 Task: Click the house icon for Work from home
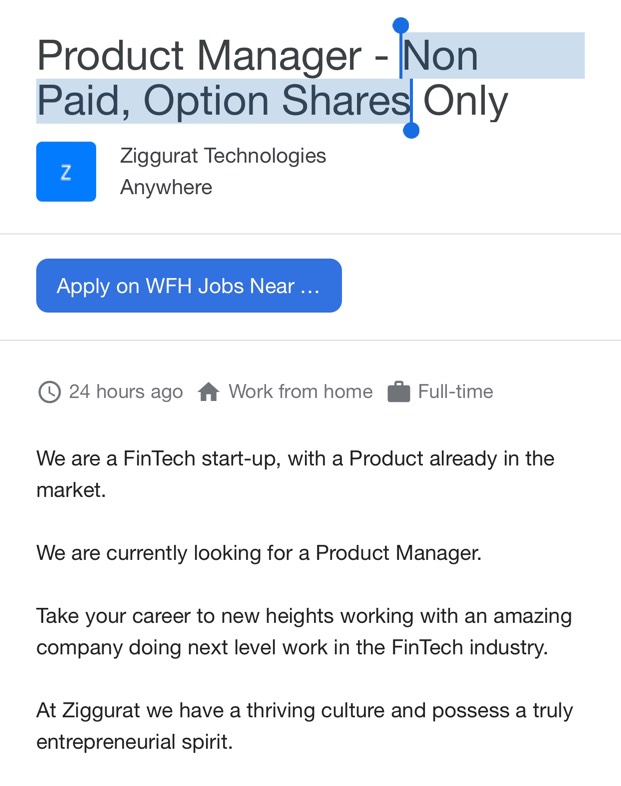click(209, 392)
